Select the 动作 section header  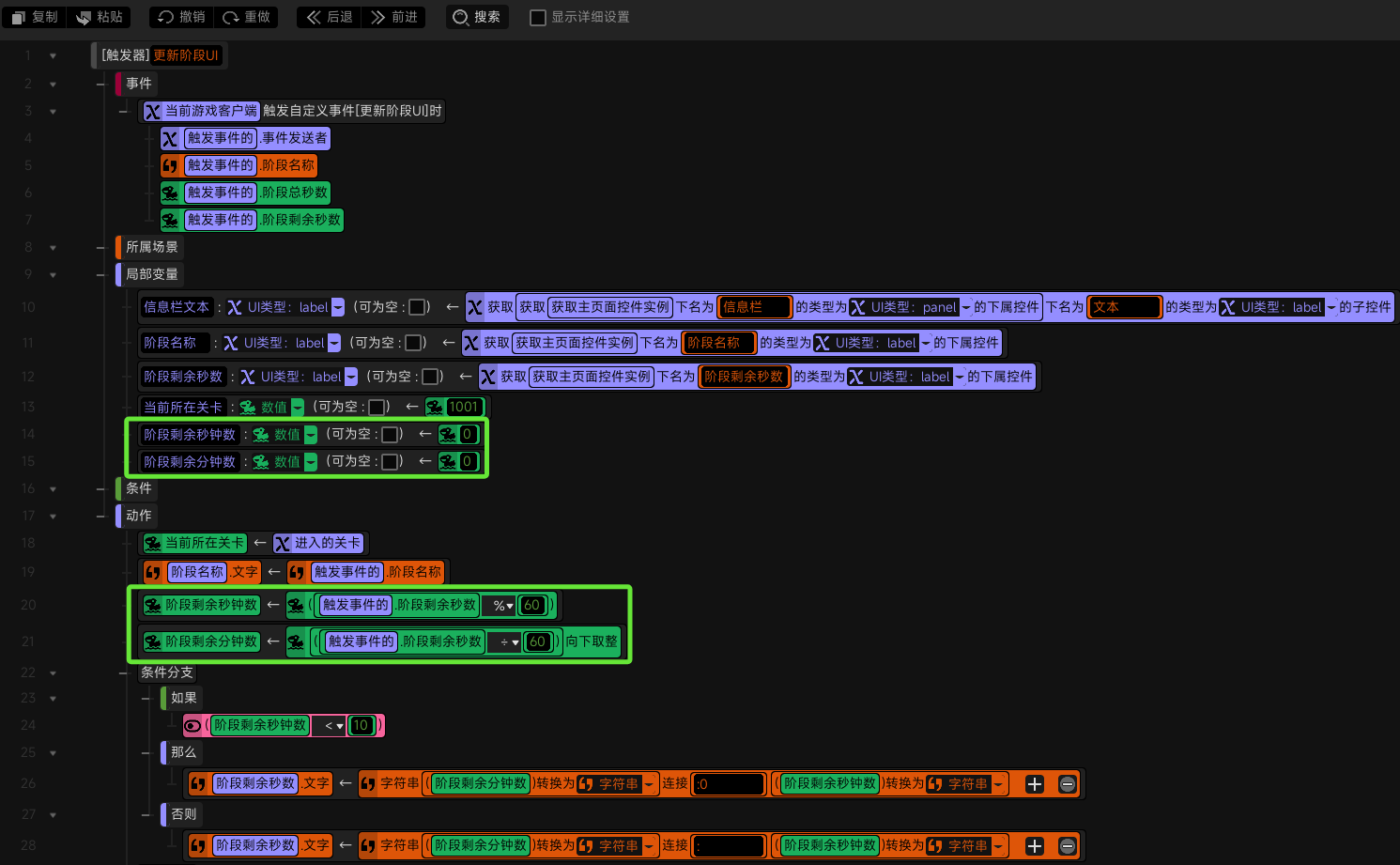[138, 516]
